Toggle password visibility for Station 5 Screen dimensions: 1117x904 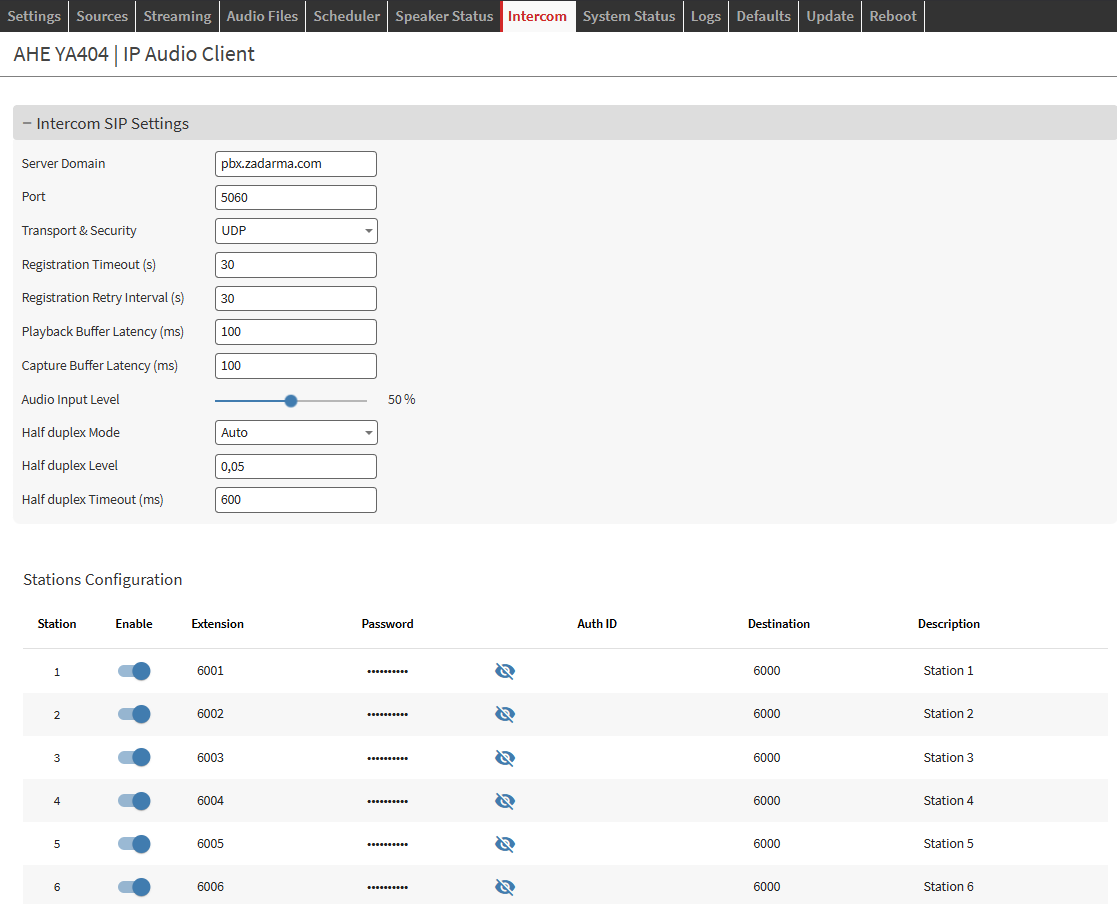tap(505, 844)
